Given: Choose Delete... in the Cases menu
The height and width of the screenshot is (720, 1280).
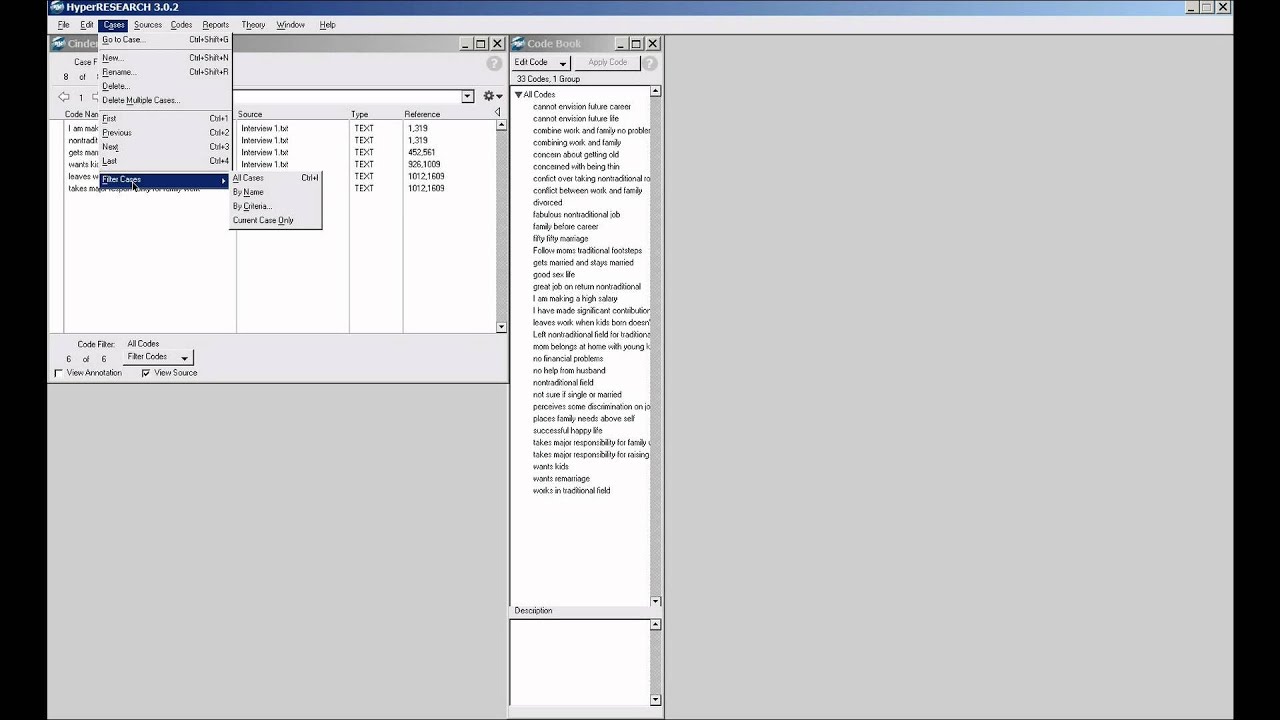Looking at the screenshot, I should point(165,86).
